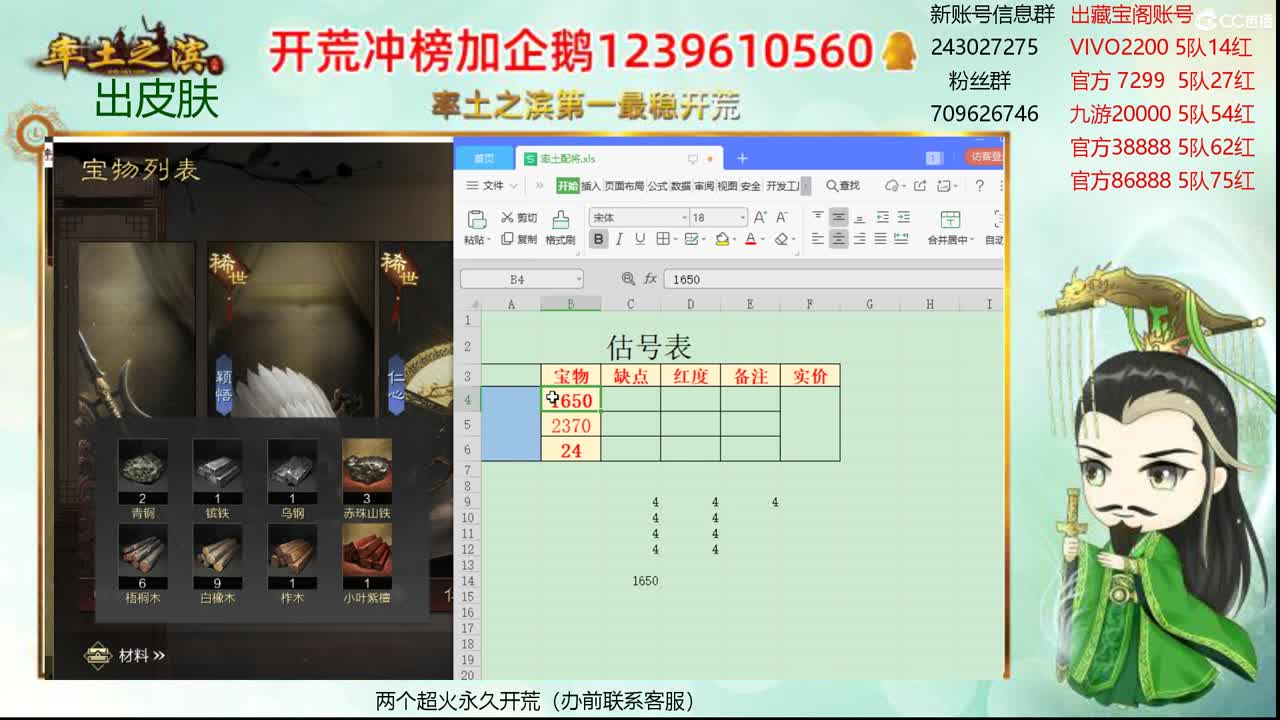Screen dimensions: 1280x720
Task: Toggle Italic formatting
Action: coord(619,239)
